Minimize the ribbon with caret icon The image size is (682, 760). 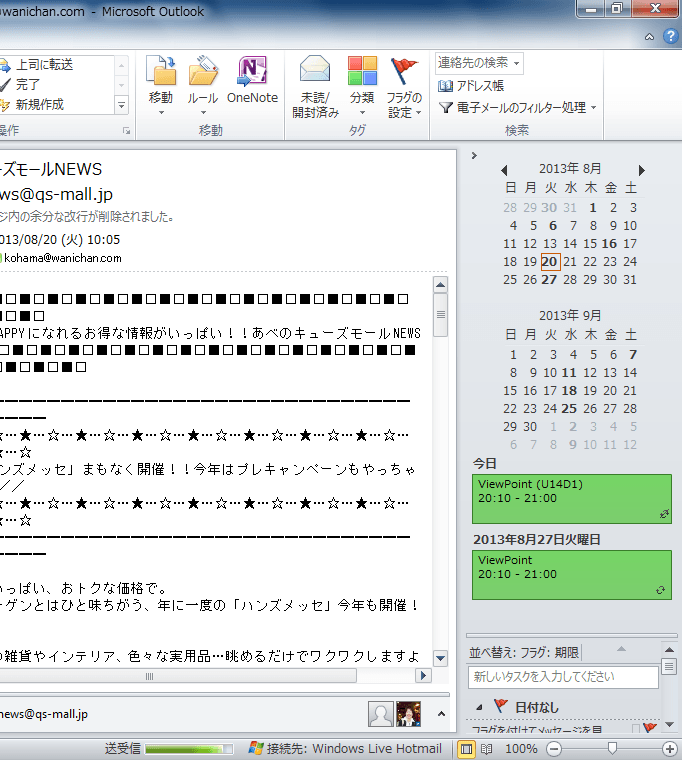(x=650, y=36)
